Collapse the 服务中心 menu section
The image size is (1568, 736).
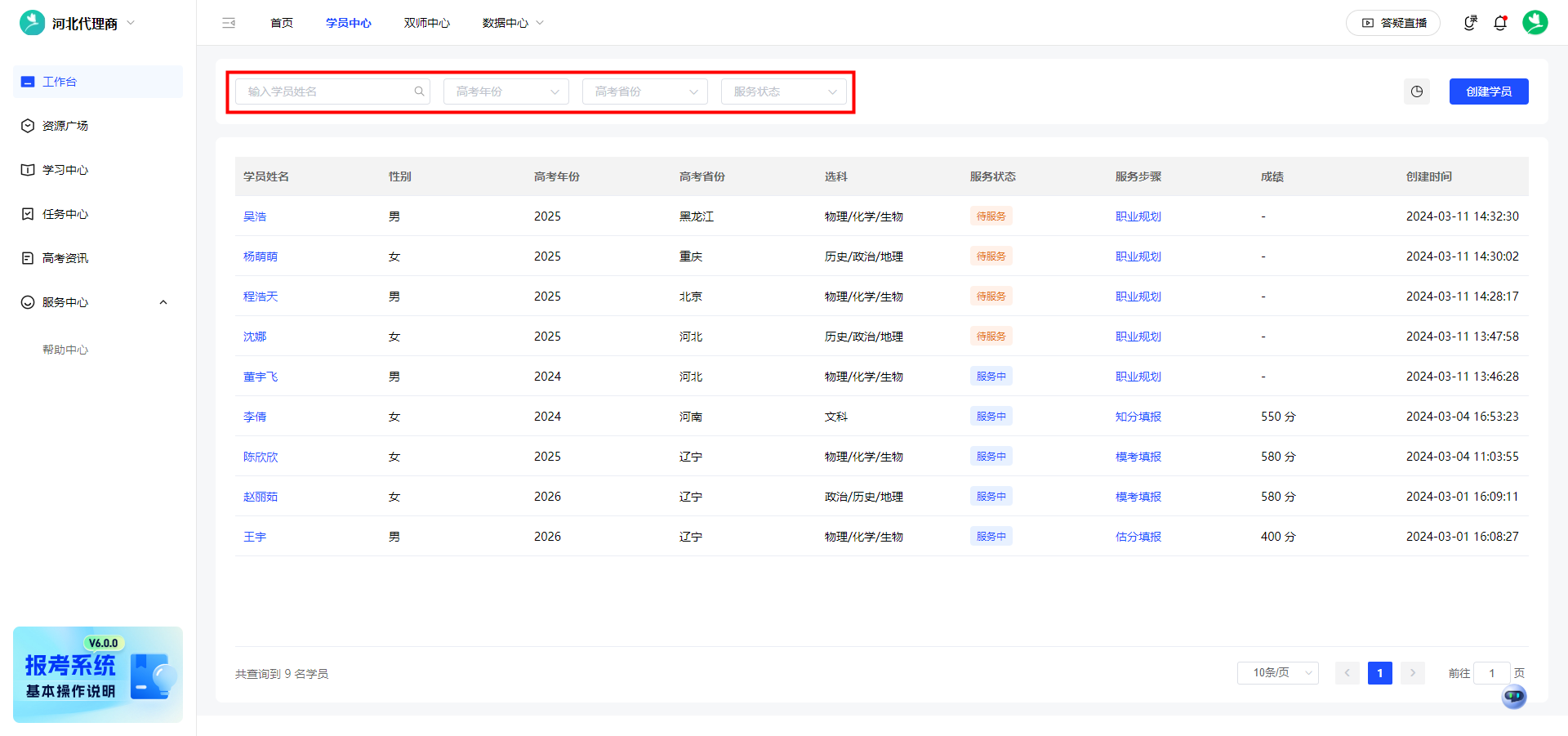coord(163,301)
